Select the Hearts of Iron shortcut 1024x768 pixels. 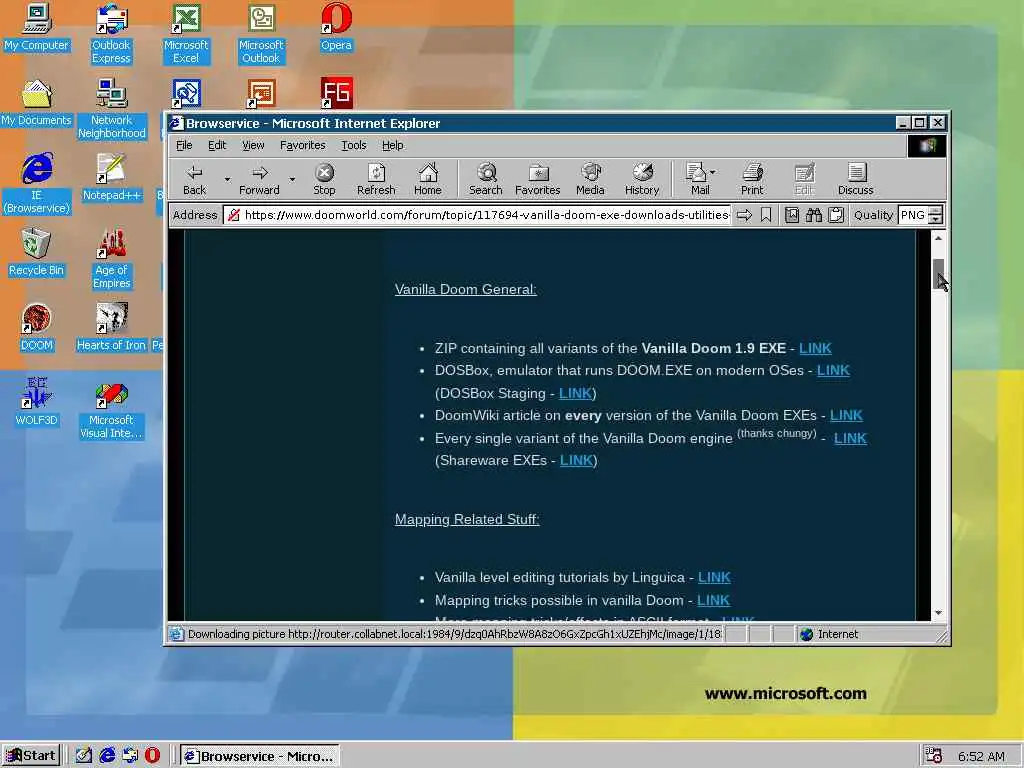click(112, 327)
